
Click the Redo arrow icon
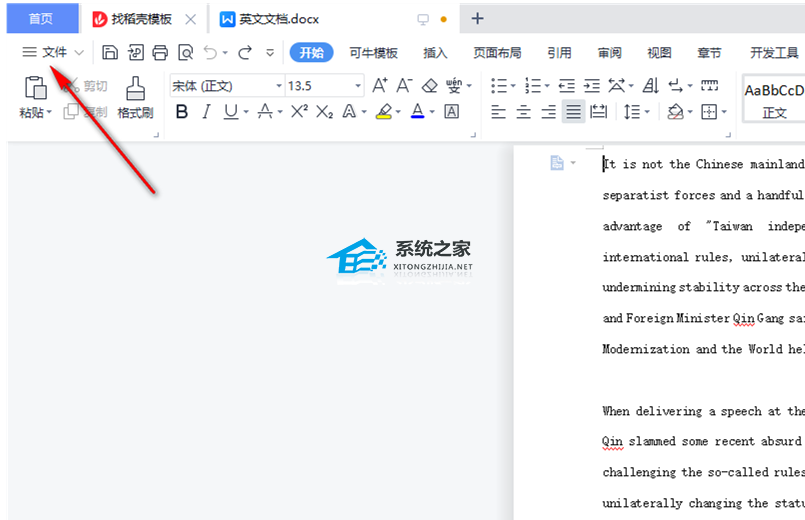point(245,52)
